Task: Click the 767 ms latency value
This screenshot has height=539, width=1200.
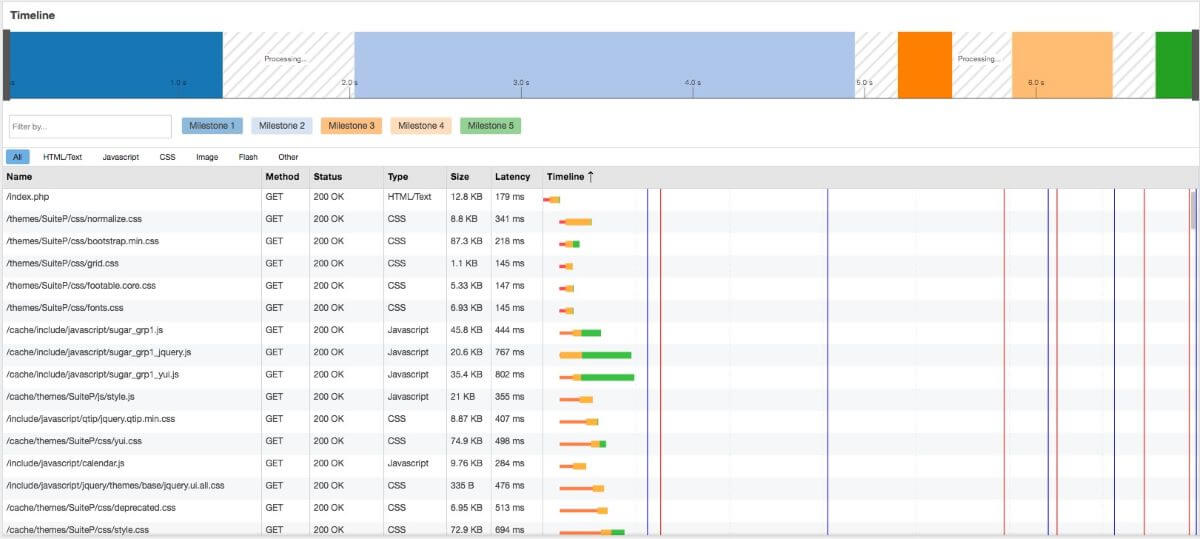Action: (510, 353)
